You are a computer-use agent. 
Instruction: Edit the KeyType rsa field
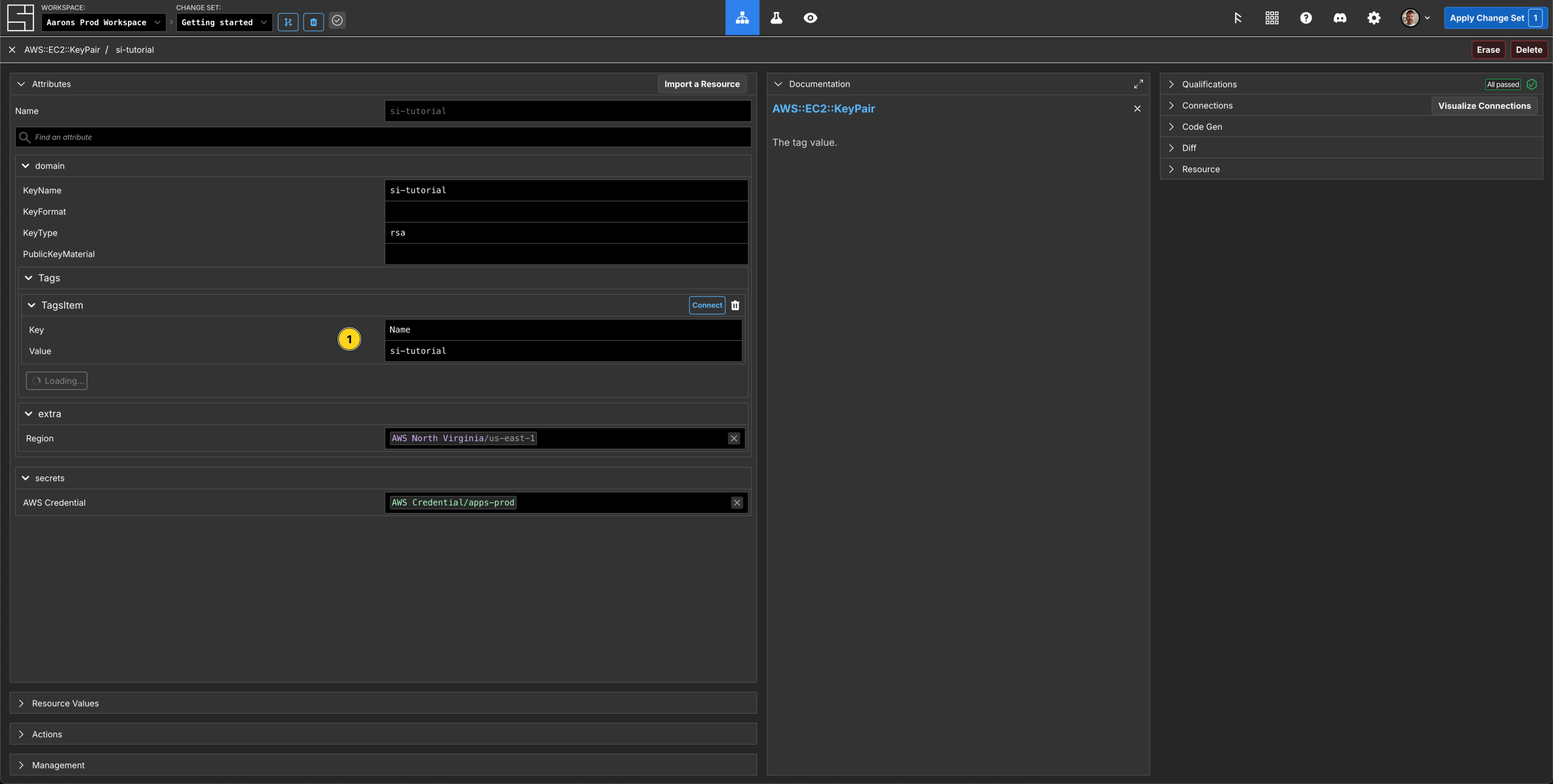pyautogui.click(x=566, y=232)
